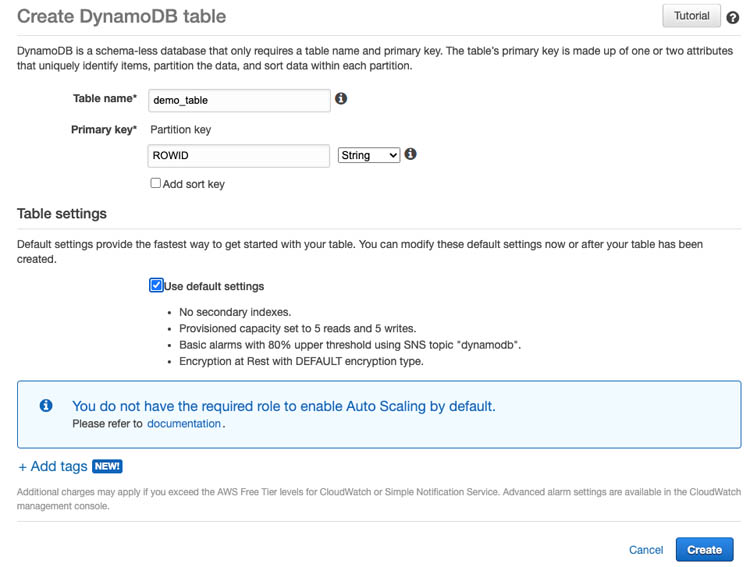The width and height of the screenshot is (750, 567).
Task: Follow the documentation link
Action: point(184,423)
